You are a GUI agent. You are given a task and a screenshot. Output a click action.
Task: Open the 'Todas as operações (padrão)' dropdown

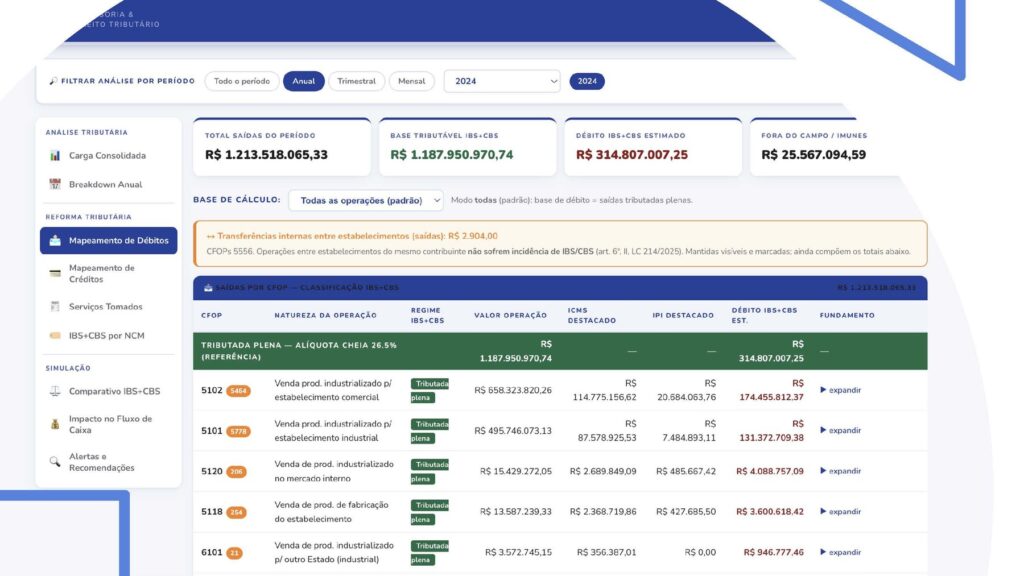point(366,200)
